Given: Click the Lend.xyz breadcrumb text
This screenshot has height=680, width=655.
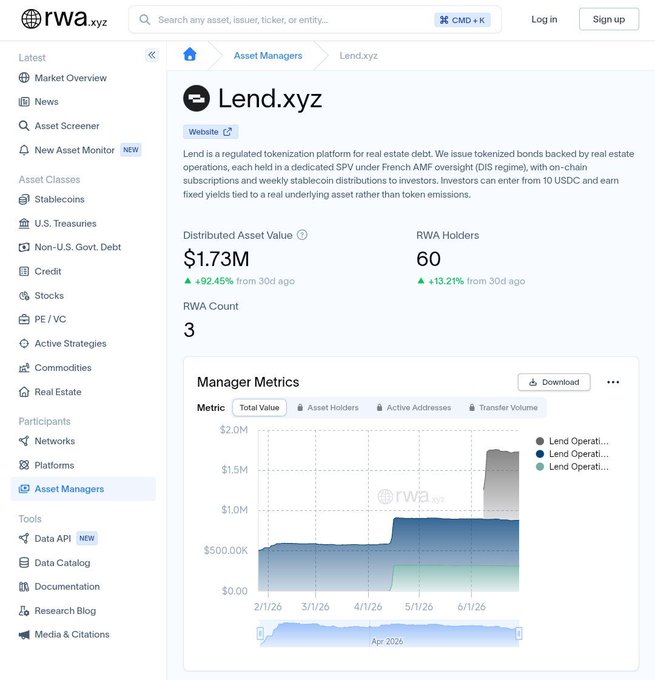Looking at the screenshot, I should (x=358, y=56).
